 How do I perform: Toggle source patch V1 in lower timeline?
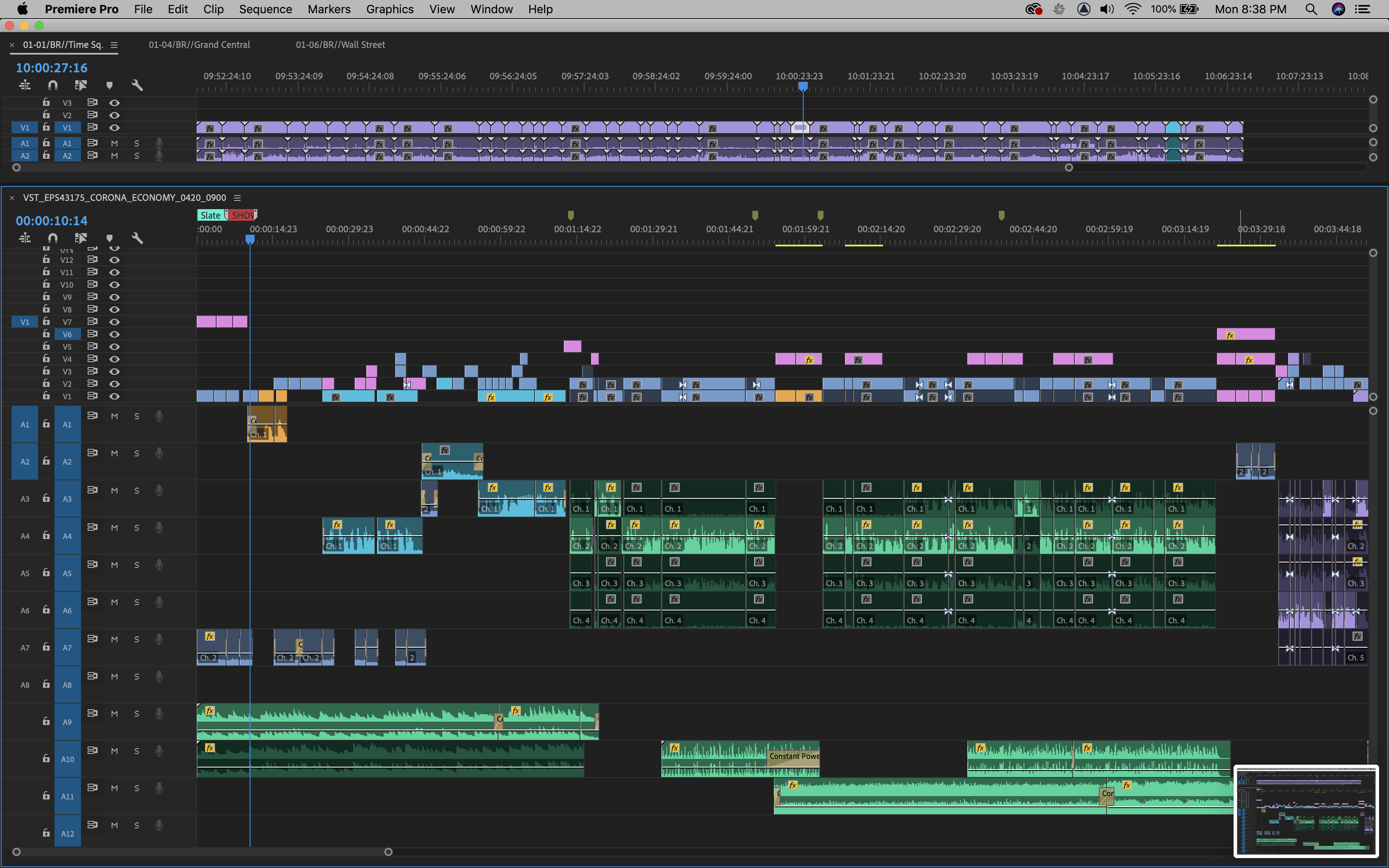[x=25, y=322]
